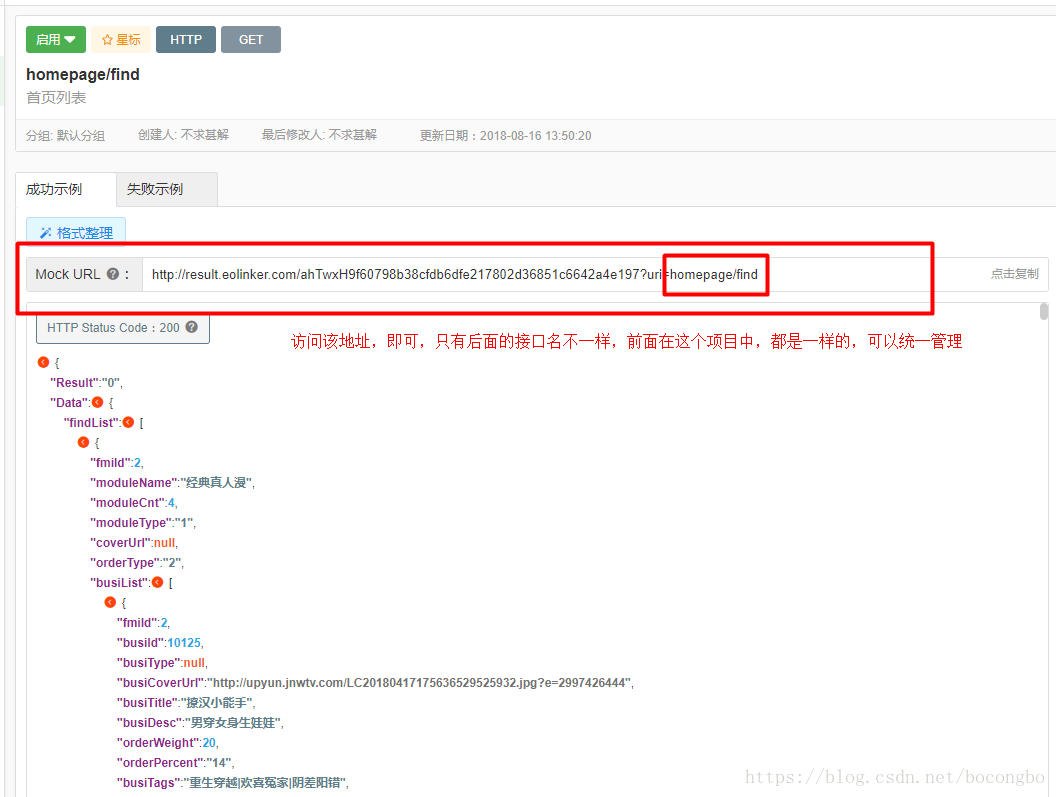
Task: Collapse the "findList" array node
Action: click(128, 422)
